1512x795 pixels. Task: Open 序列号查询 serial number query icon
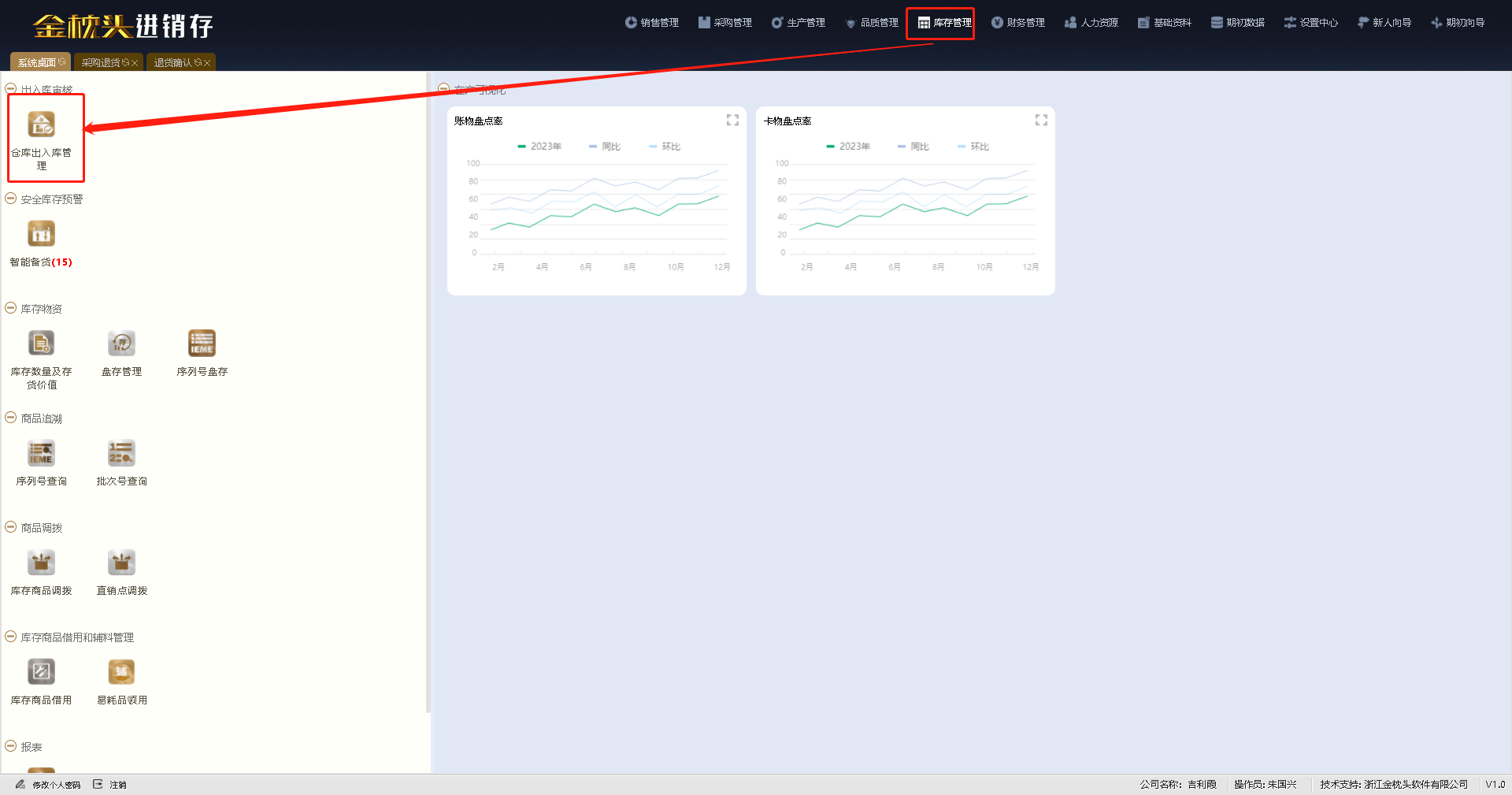pos(42,453)
